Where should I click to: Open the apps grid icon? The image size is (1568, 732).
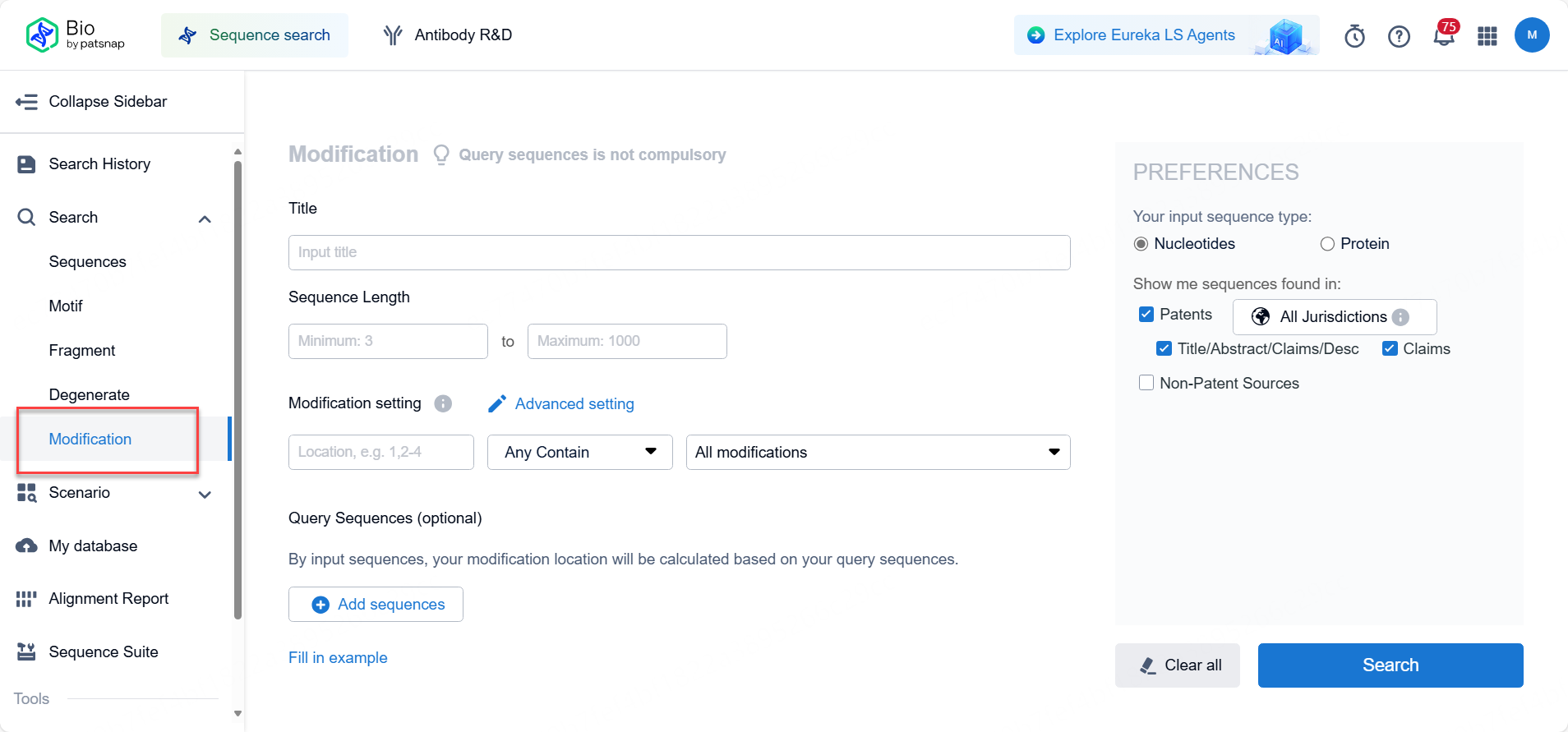[x=1487, y=36]
